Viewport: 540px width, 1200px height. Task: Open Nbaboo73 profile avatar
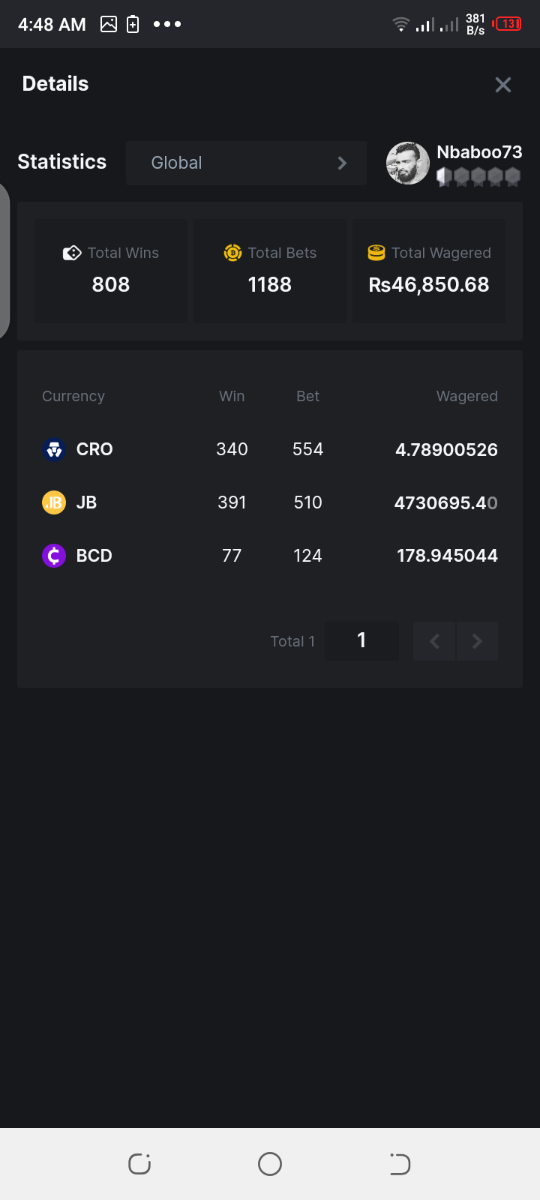coord(408,163)
